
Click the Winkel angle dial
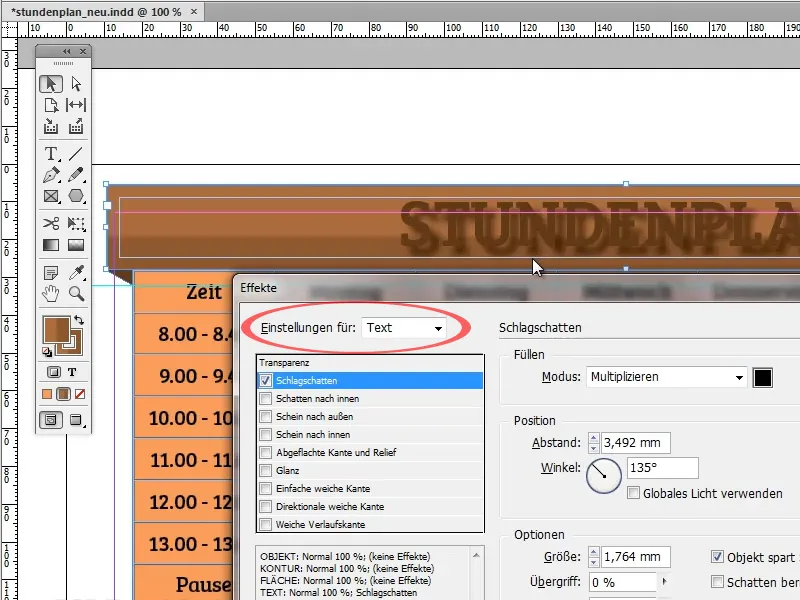[604, 476]
